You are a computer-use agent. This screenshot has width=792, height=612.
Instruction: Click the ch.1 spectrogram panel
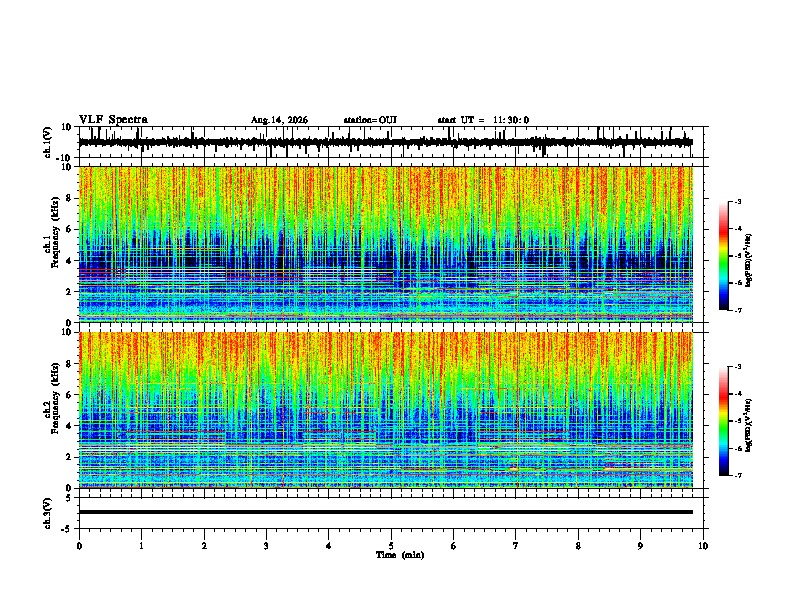point(385,244)
